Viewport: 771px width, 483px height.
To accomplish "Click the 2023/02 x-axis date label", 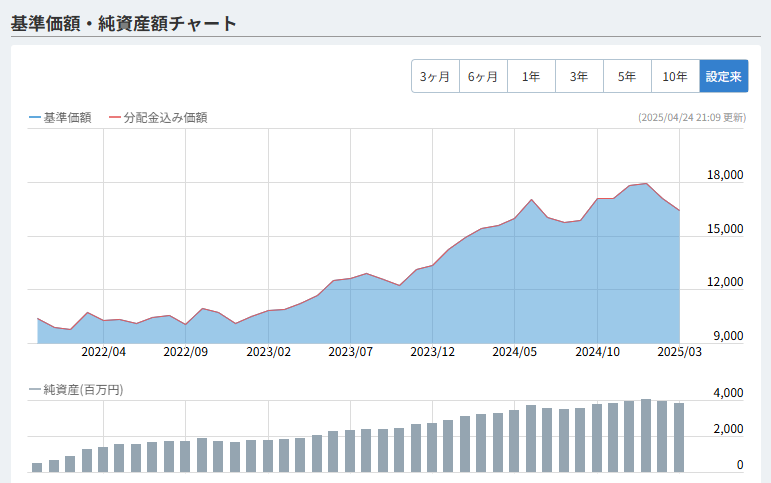I will [268, 352].
